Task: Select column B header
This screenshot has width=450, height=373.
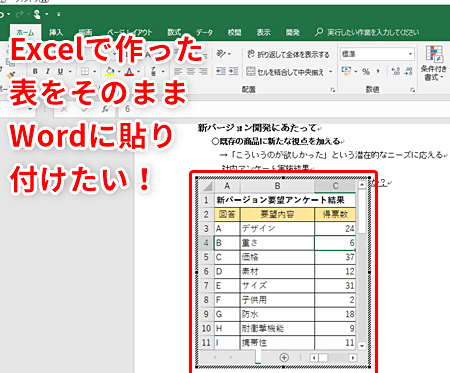Action: point(277,186)
